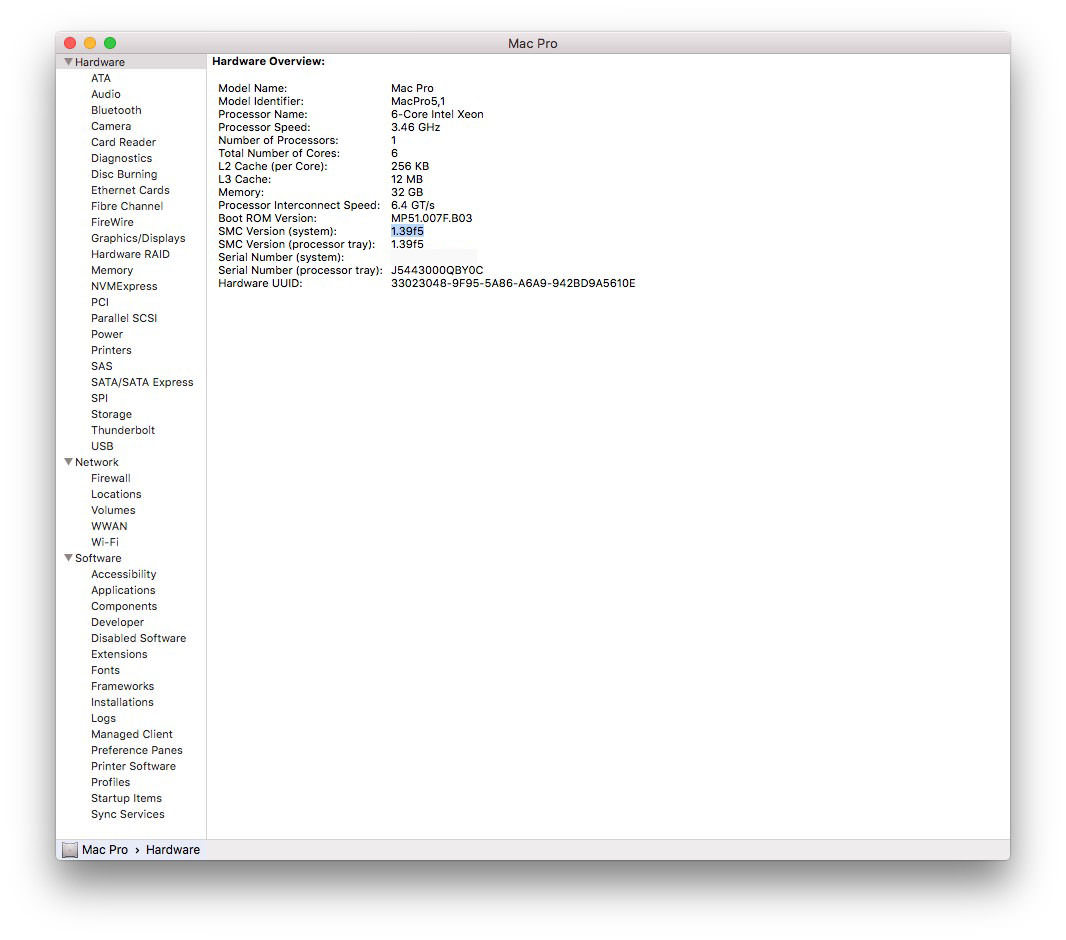
Task: Select FireWire in the sidebar
Action: pos(112,222)
